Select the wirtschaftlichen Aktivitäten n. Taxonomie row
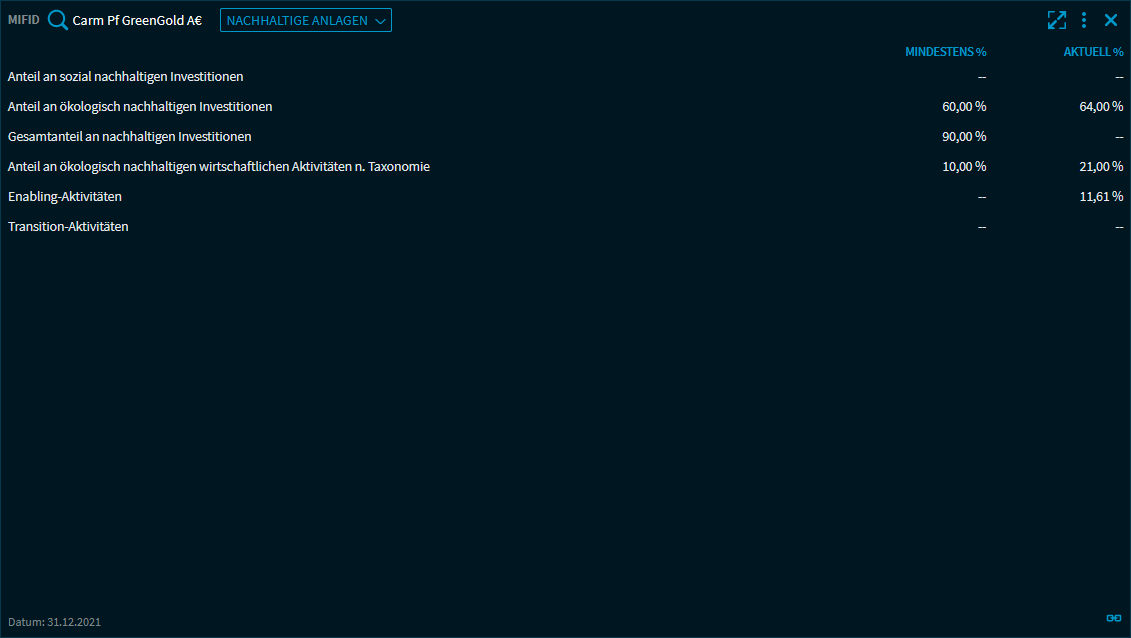This screenshot has width=1131, height=638. (219, 167)
